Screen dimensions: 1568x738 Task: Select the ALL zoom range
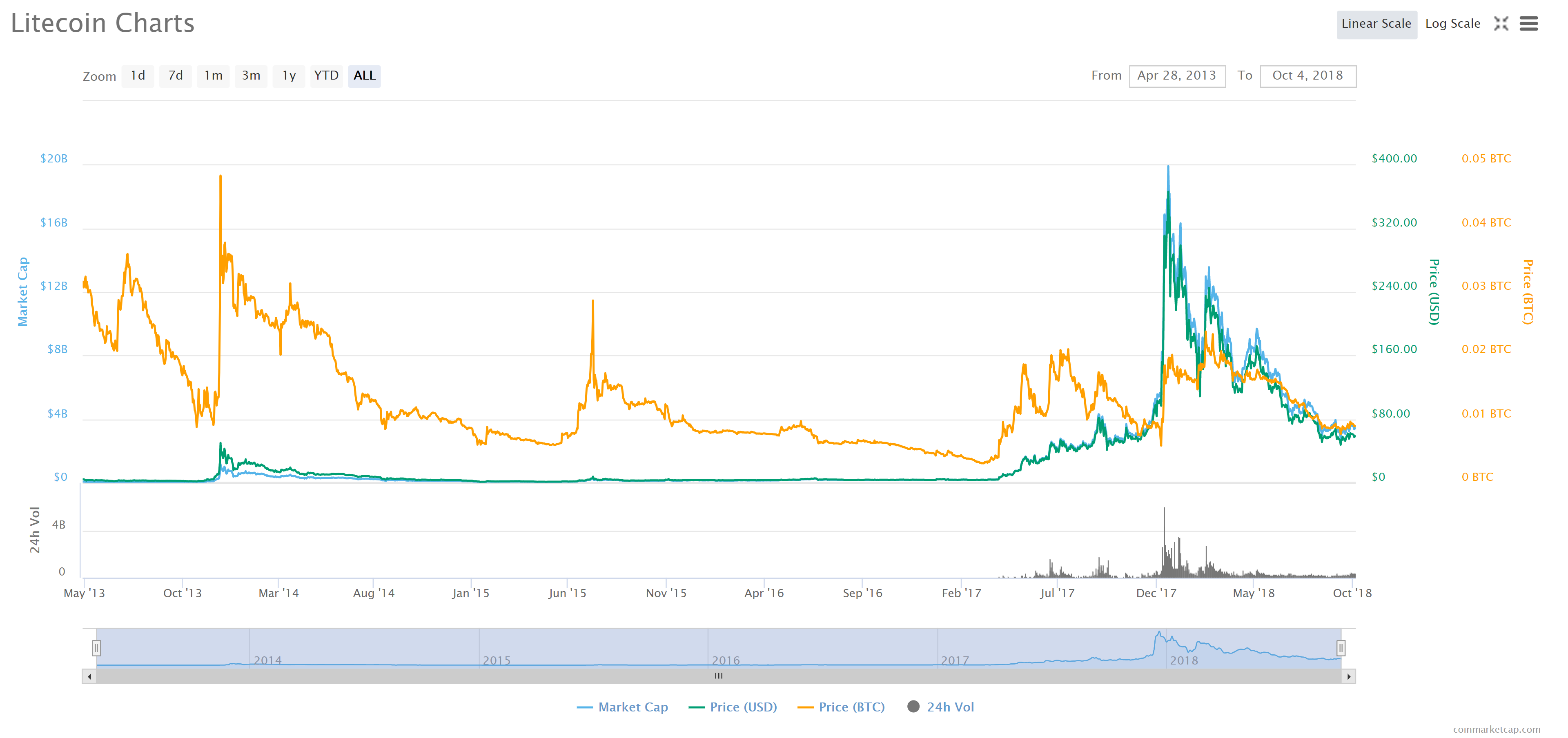pyautogui.click(x=364, y=76)
